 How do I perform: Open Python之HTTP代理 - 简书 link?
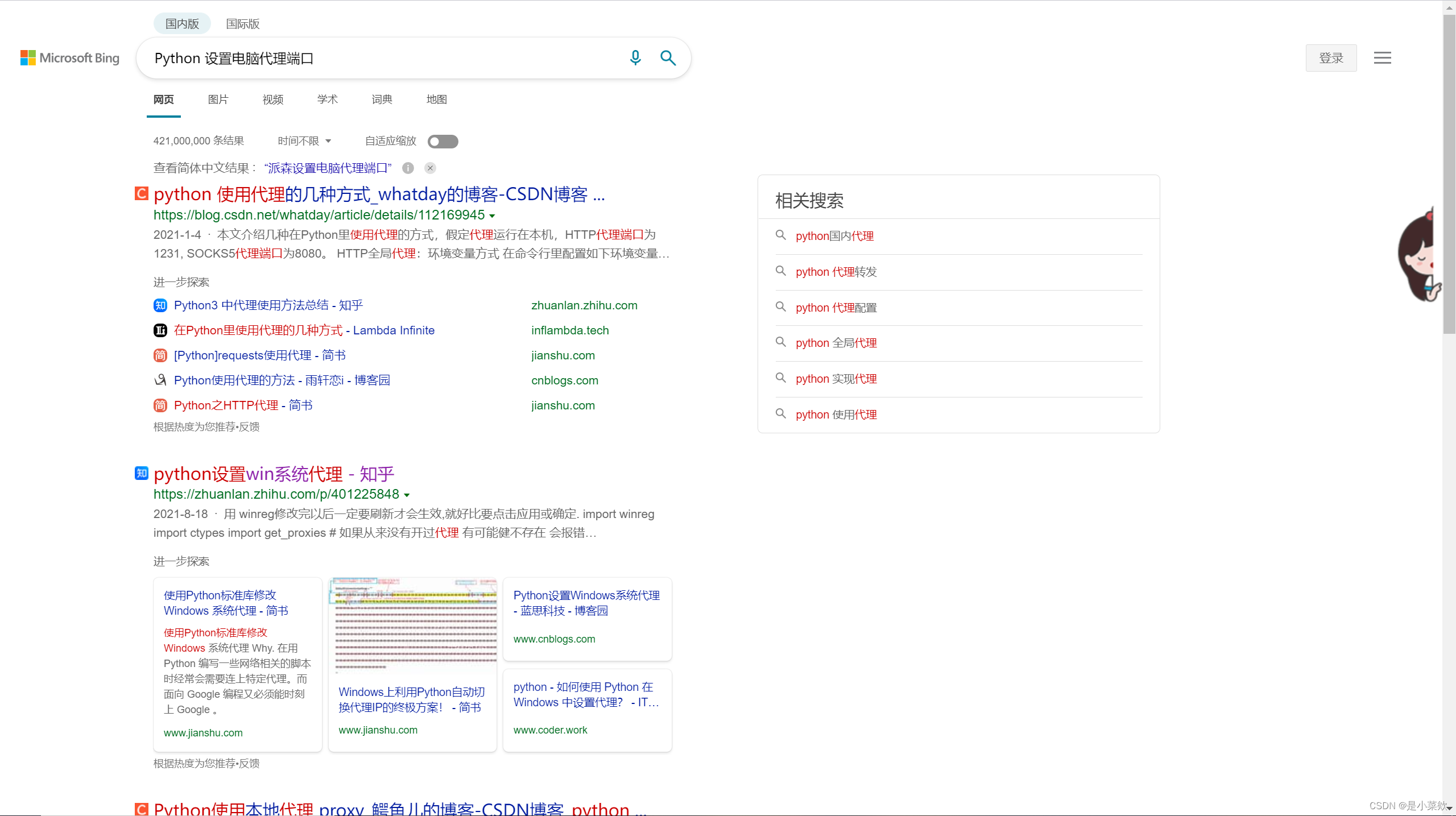click(243, 405)
